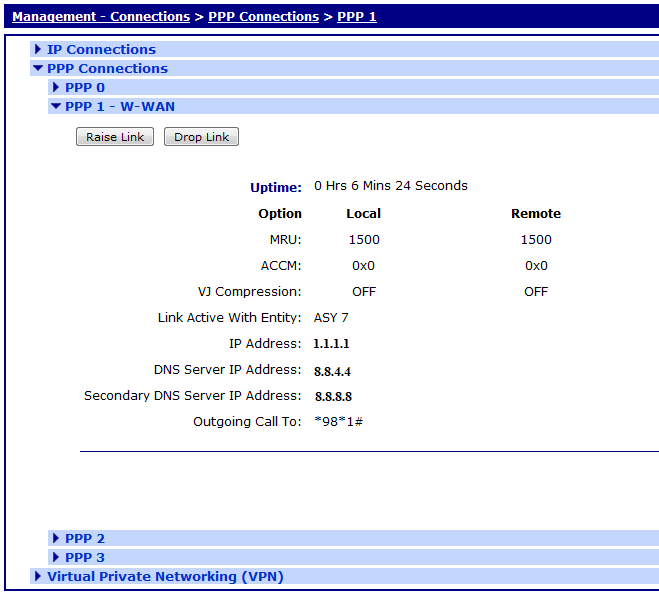Collapse the PPP Connections section arrow

[38, 68]
